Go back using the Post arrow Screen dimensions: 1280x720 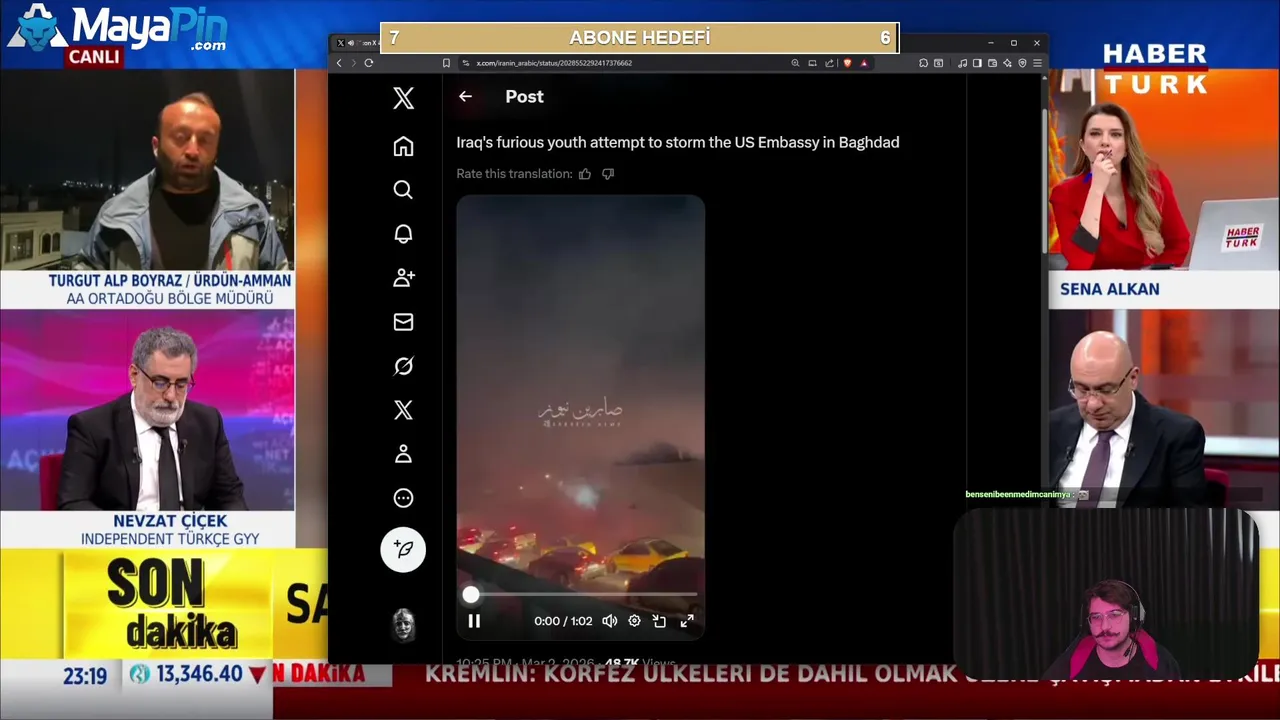click(x=465, y=96)
